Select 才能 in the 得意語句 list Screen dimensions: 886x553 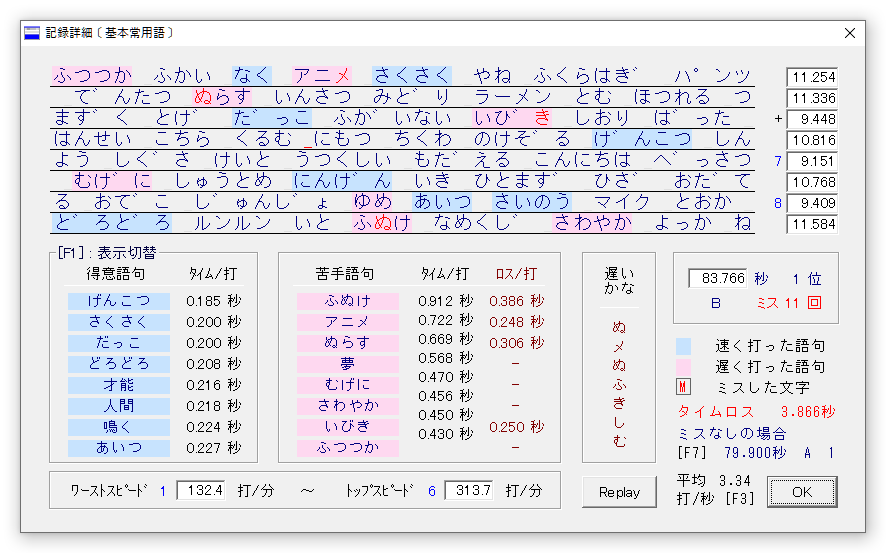[x=119, y=385]
